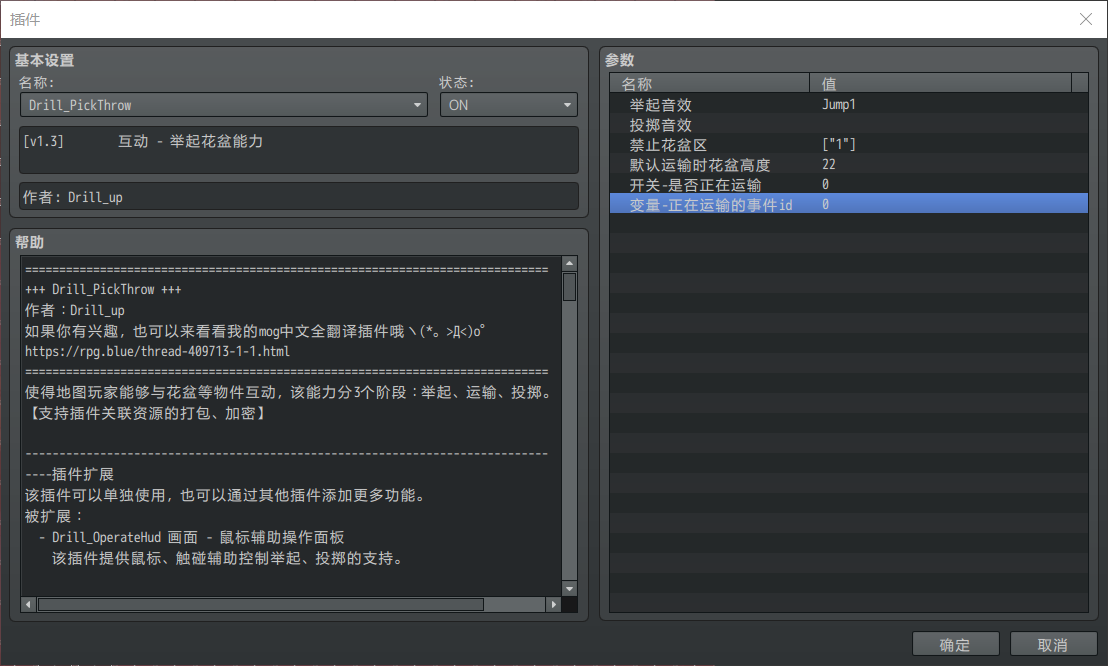Click the 确定 confirm button
Screen dimensions: 1108x666
(x=955, y=645)
